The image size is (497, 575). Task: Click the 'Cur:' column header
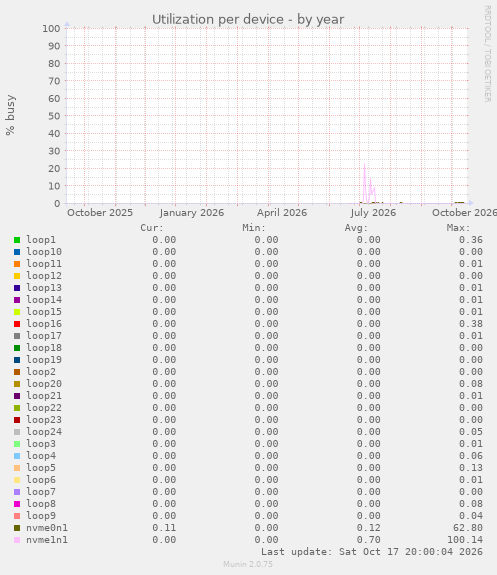pos(152,228)
